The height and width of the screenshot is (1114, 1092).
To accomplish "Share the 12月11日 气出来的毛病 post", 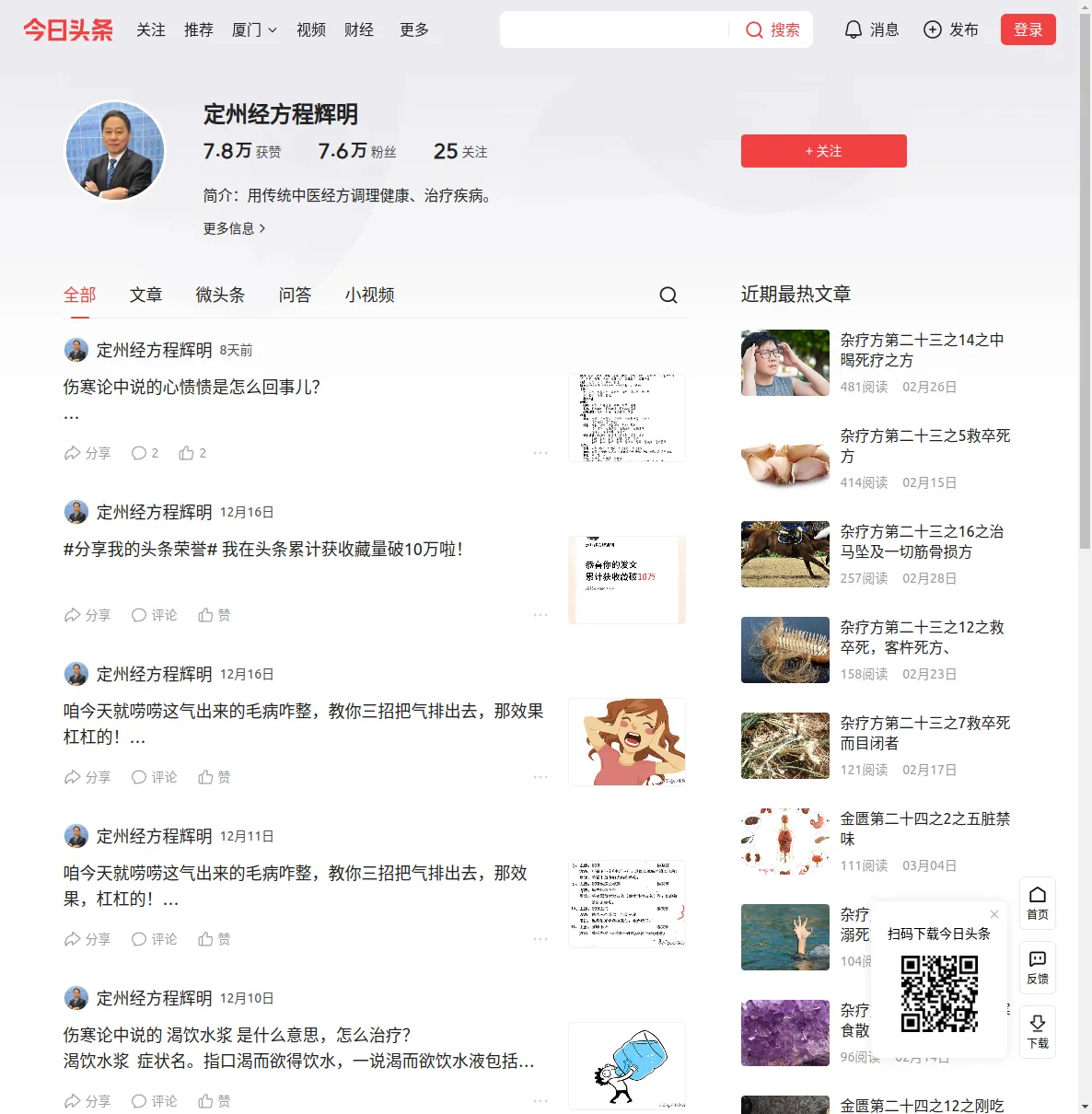I will coord(87,939).
